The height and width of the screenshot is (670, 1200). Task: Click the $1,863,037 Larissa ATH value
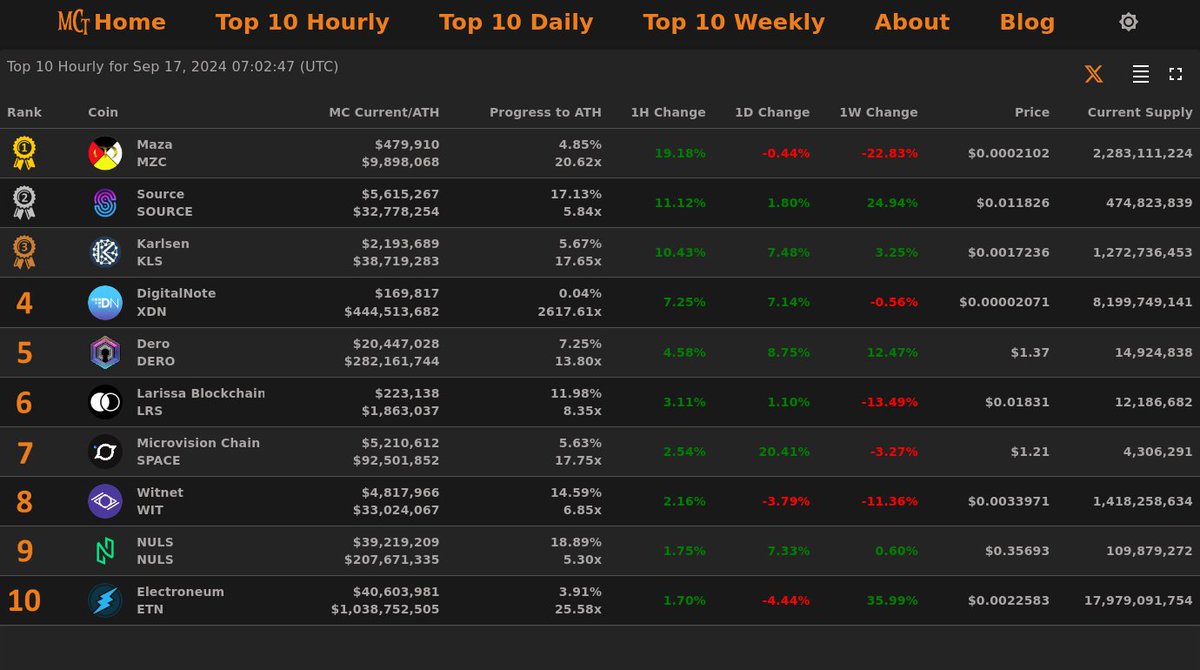point(400,410)
